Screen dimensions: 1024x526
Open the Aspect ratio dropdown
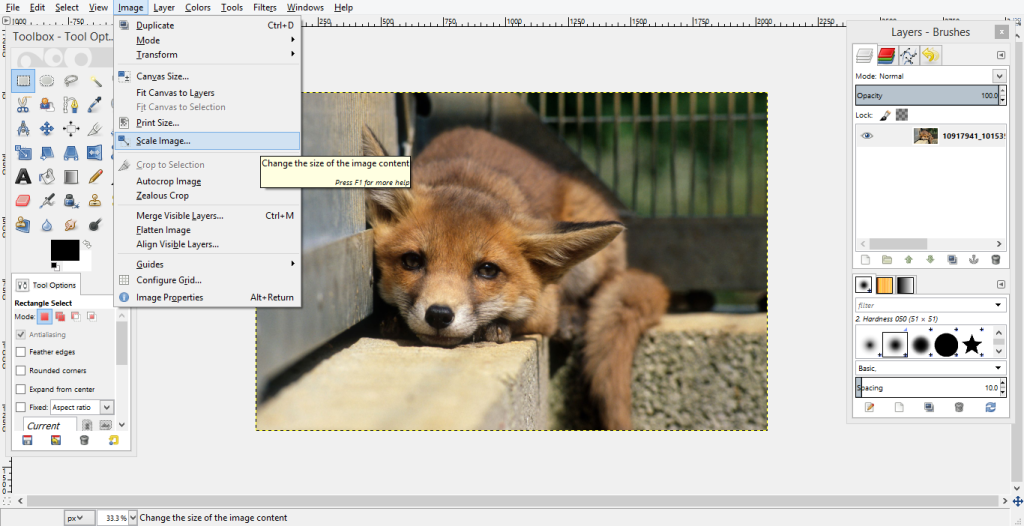click(82, 407)
